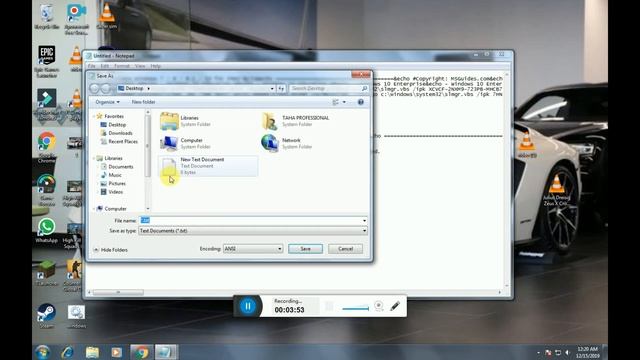Click Notepad horizontal scrollbar thumb
This screenshot has height=360, width=640.
(x=118, y=292)
